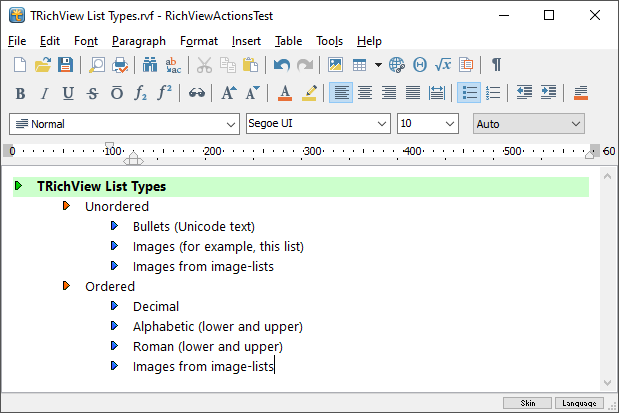Screen dimensions: 619x413
Task: Open the font size 10 dropdown
Action: click(x=449, y=124)
